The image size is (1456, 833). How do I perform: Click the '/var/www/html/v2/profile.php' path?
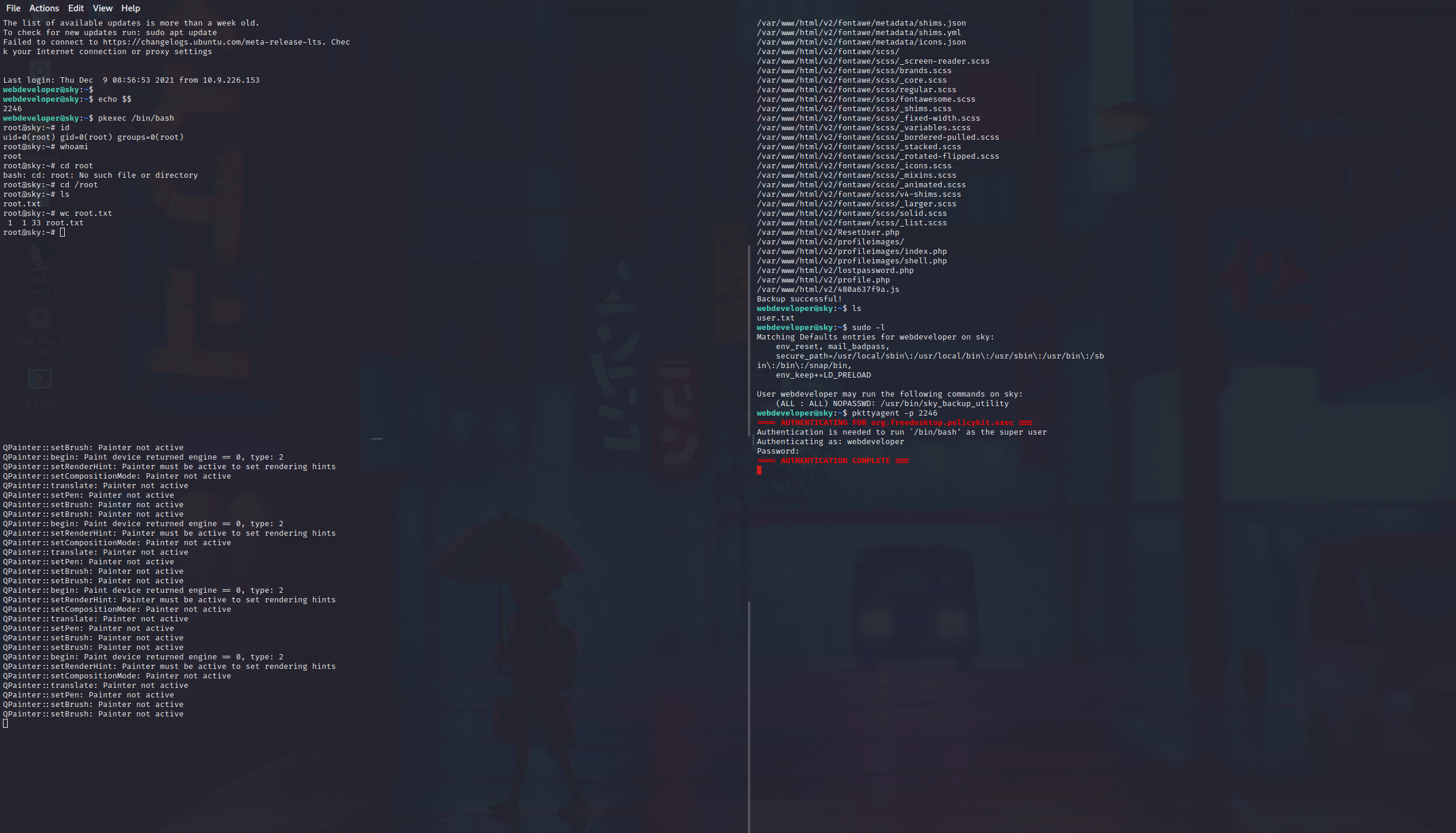(x=823, y=280)
